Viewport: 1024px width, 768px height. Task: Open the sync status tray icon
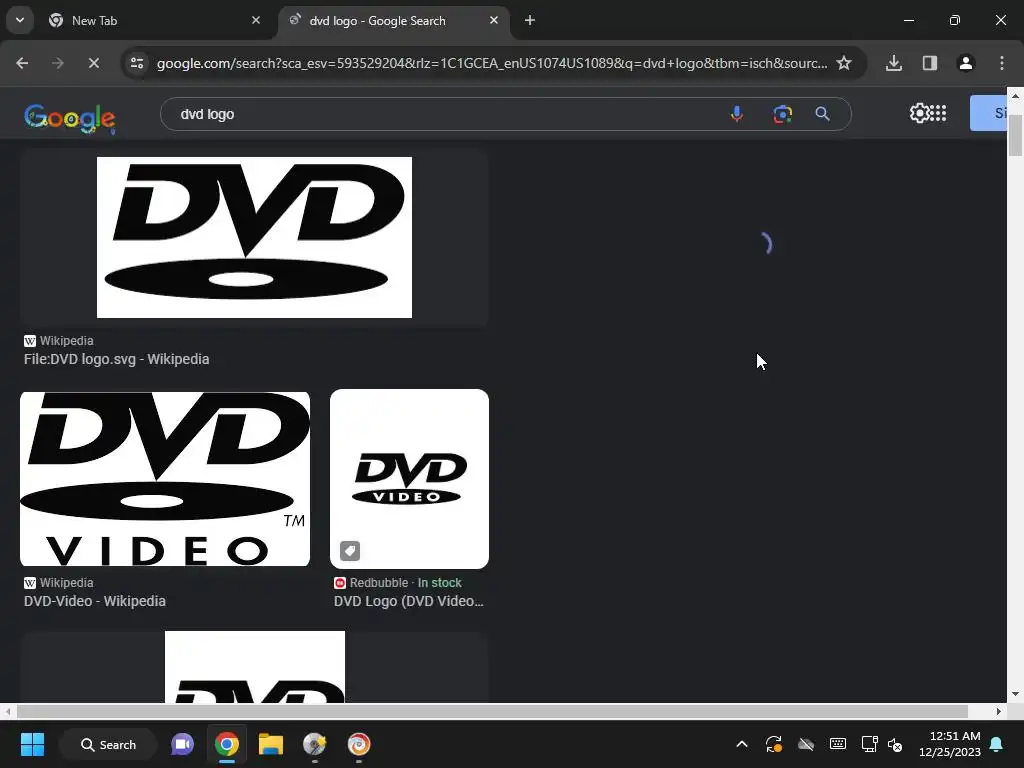pyautogui.click(x=774, y=744)
